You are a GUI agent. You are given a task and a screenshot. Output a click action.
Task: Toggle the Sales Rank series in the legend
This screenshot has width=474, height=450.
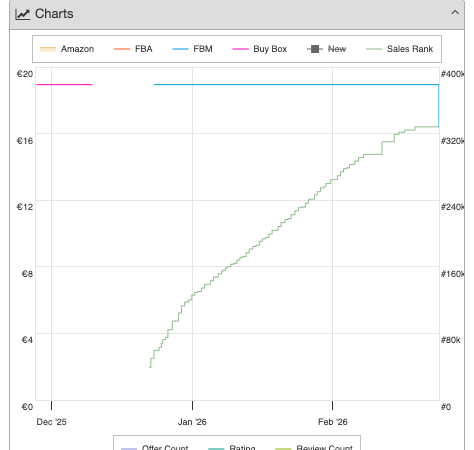(399, 49)
